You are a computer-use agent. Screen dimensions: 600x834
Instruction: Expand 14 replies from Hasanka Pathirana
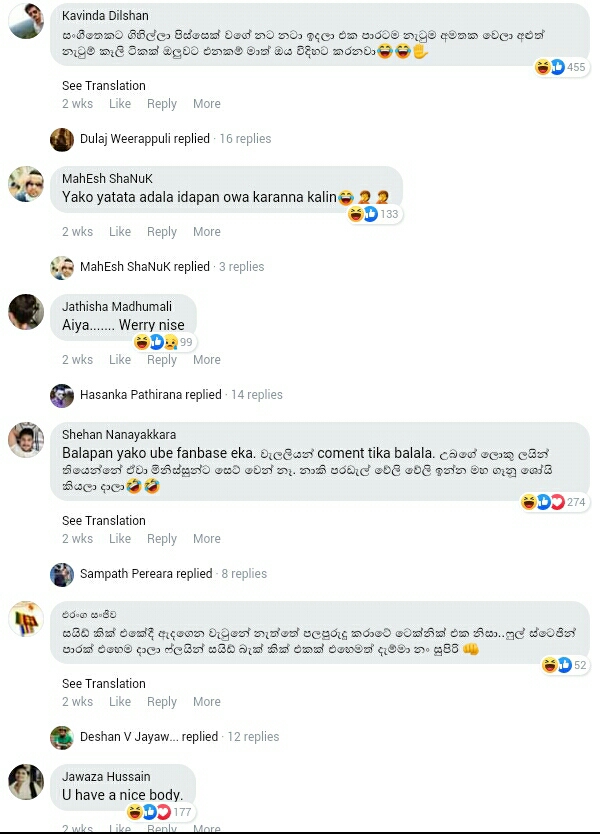click(257, 395)
